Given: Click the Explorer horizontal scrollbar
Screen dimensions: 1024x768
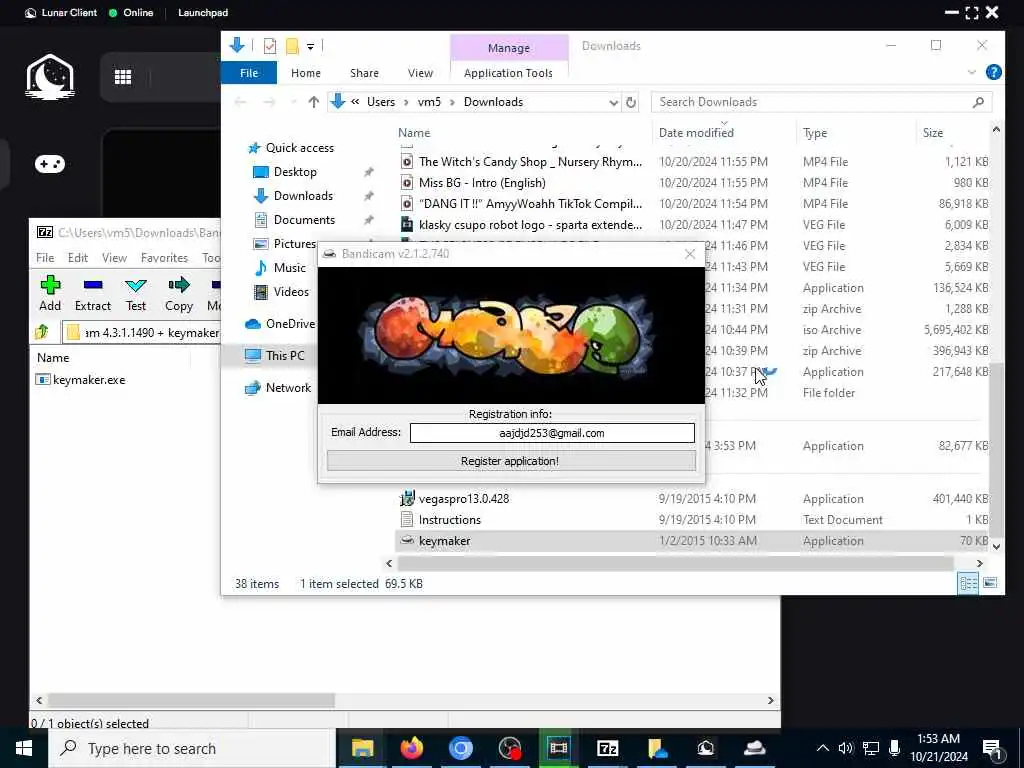Looking at the screenshot, I should tap(675, 563).
